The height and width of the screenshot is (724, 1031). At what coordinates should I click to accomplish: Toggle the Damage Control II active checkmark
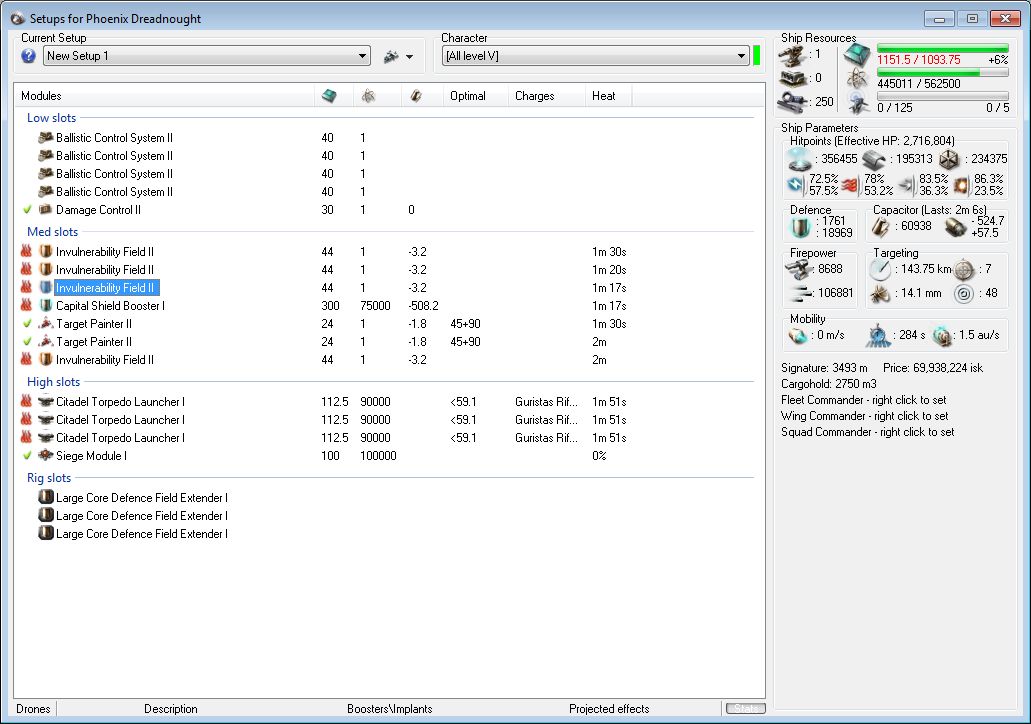[x=27, y=210]
